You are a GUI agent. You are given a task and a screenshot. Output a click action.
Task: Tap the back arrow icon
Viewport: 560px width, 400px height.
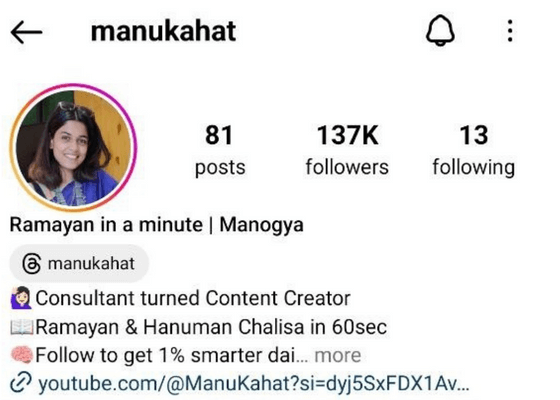[x=27, y=32]
